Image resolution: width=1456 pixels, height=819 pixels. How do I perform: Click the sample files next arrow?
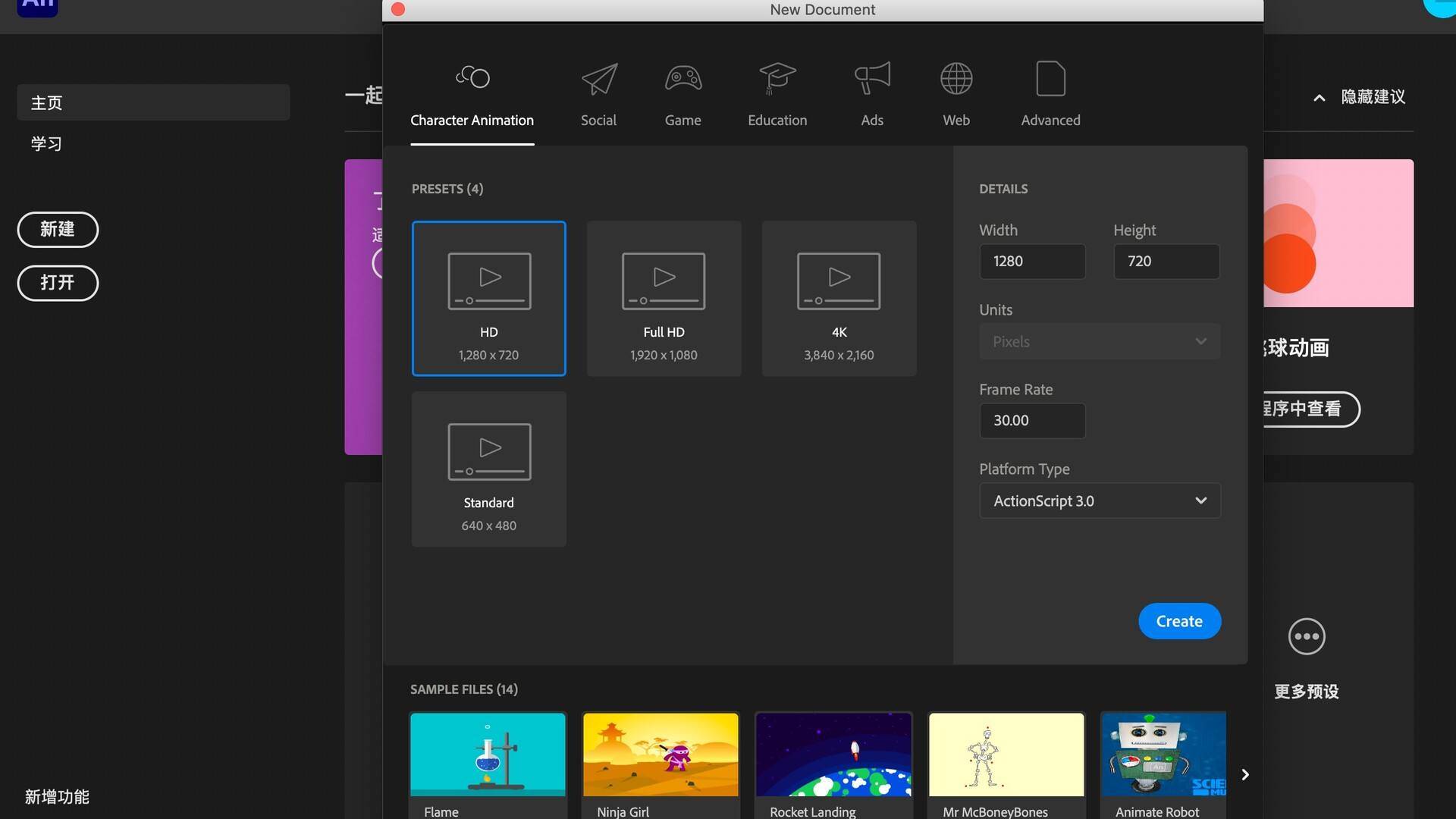(1244, 774)
